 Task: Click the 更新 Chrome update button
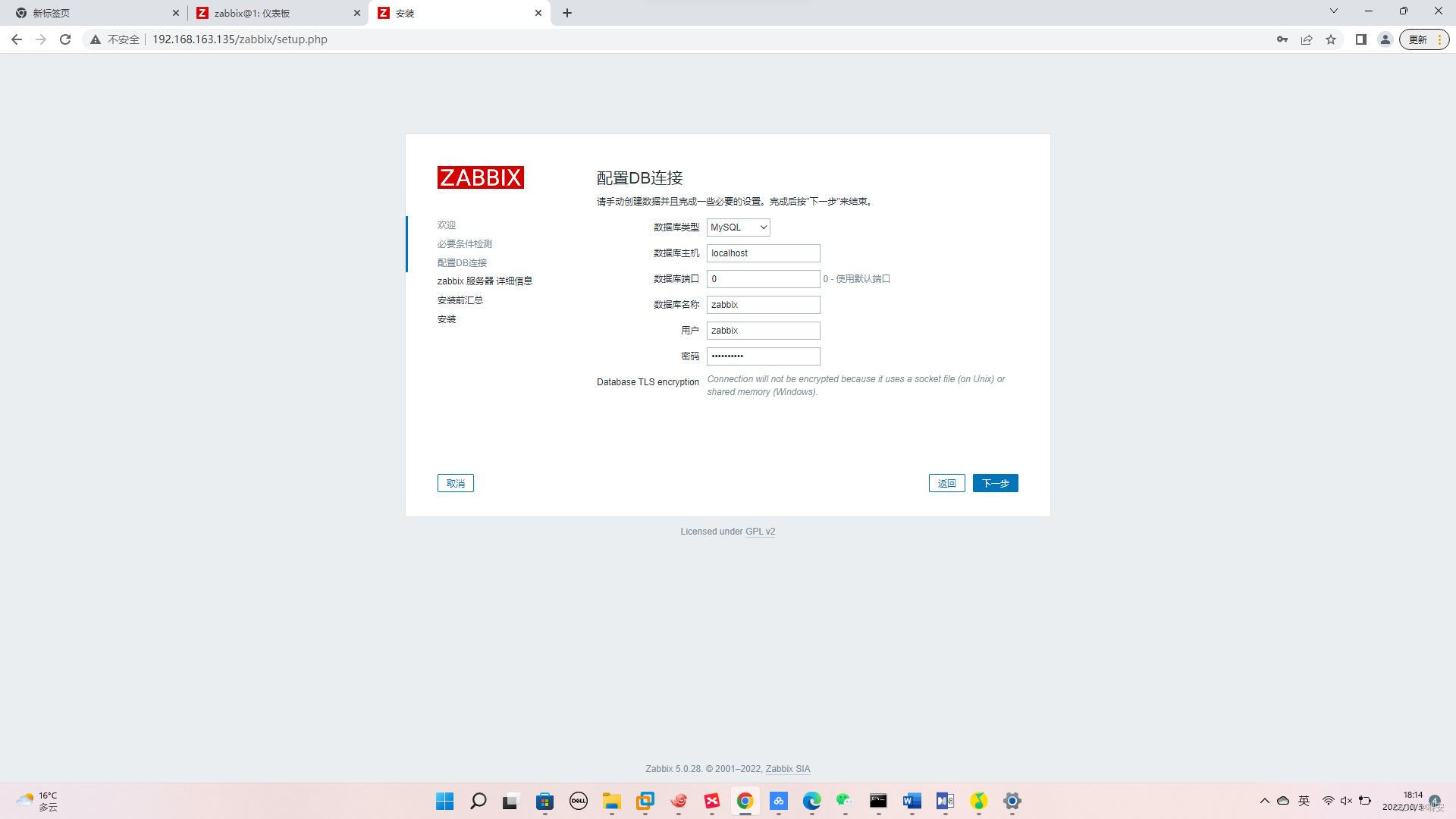1423,39
